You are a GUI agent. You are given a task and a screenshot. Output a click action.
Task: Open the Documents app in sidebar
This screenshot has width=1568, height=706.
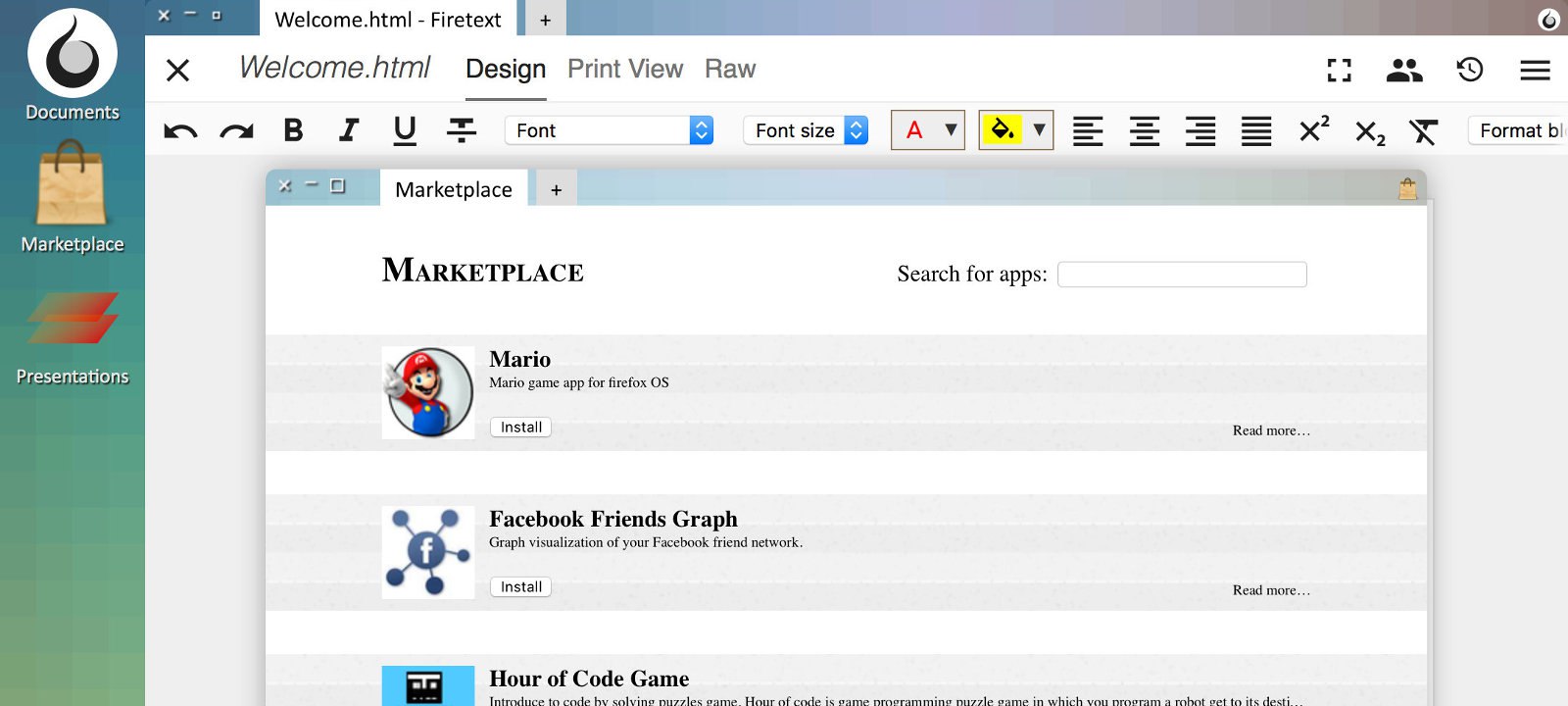pos(73,65)
